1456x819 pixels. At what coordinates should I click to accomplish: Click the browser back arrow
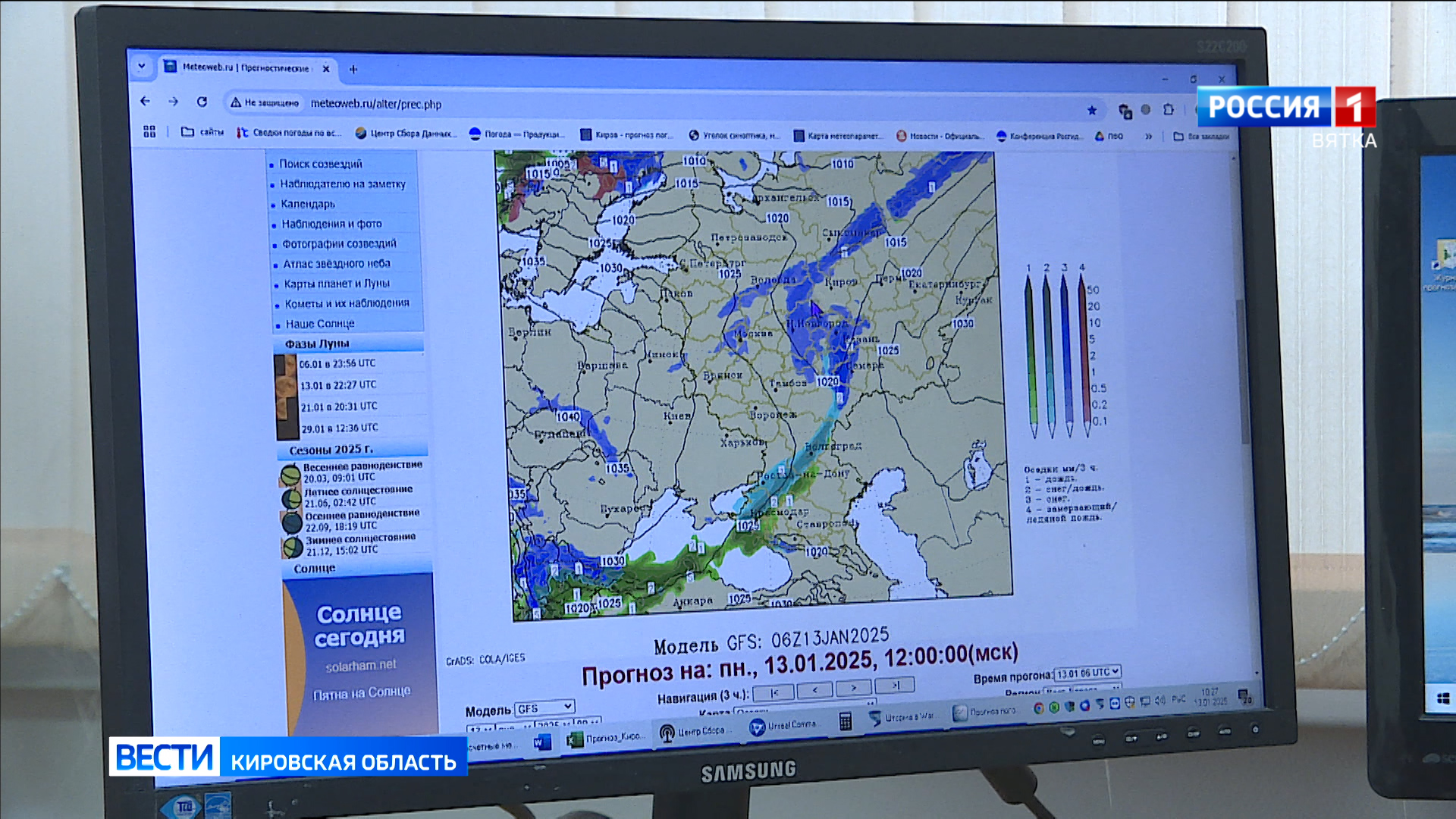pos(146,101)
